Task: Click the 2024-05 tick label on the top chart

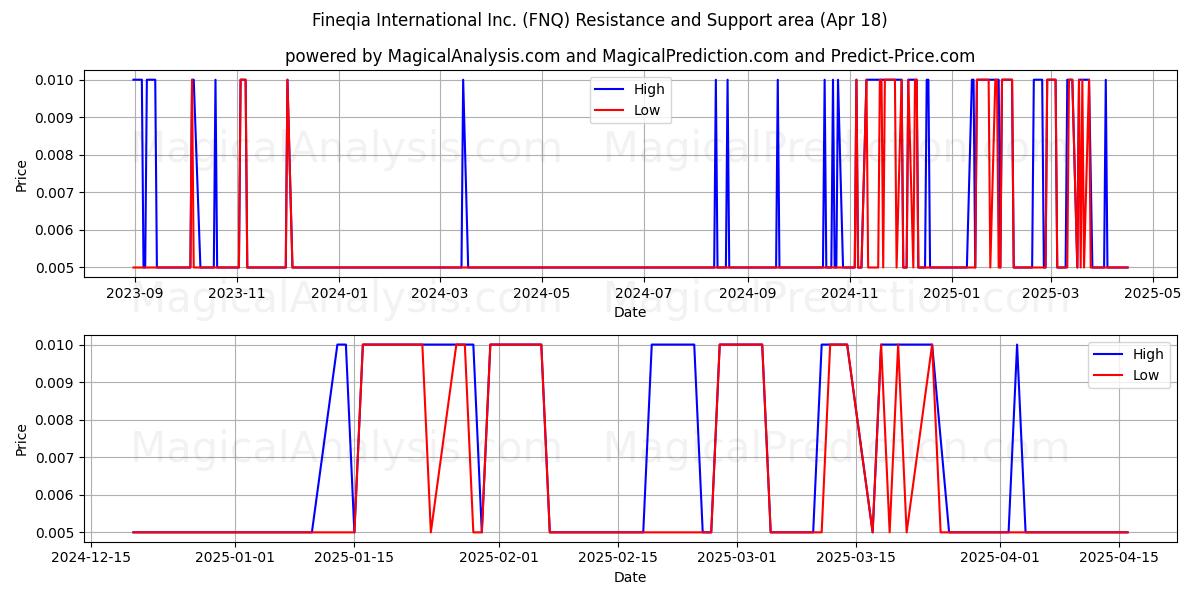Action: click(x=542, y=293)
